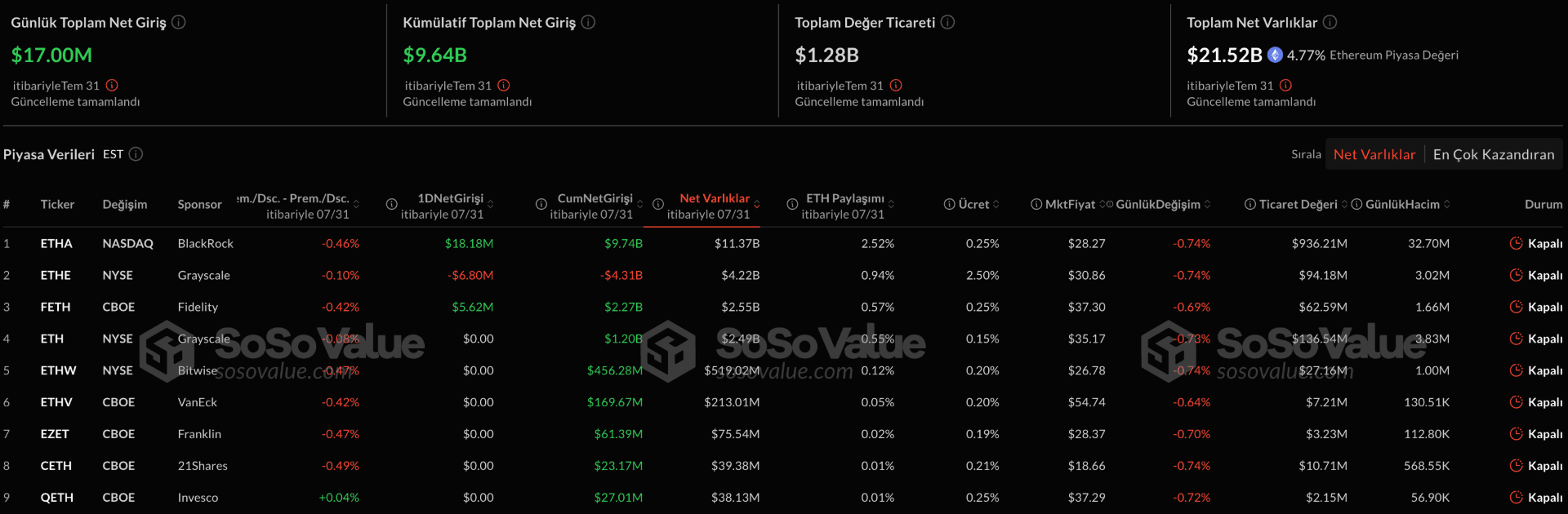
Task: Click info icon of 1DNetGirişi column
Action: tap(392, 204)
